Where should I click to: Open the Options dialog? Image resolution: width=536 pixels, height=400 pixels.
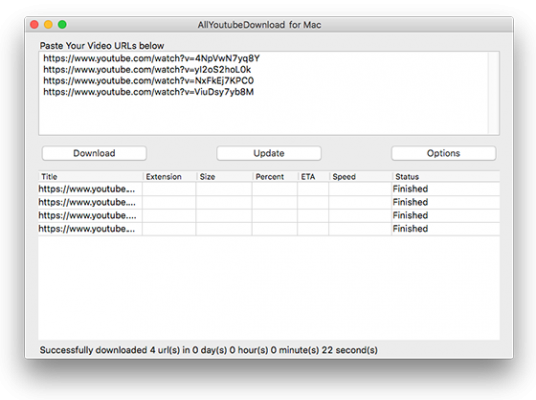(443, 153)
